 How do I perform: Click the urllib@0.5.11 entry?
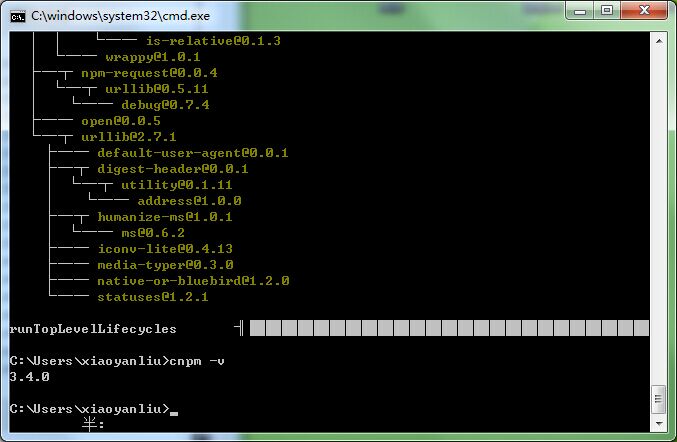pyautogui.click(x=157, y=89)
